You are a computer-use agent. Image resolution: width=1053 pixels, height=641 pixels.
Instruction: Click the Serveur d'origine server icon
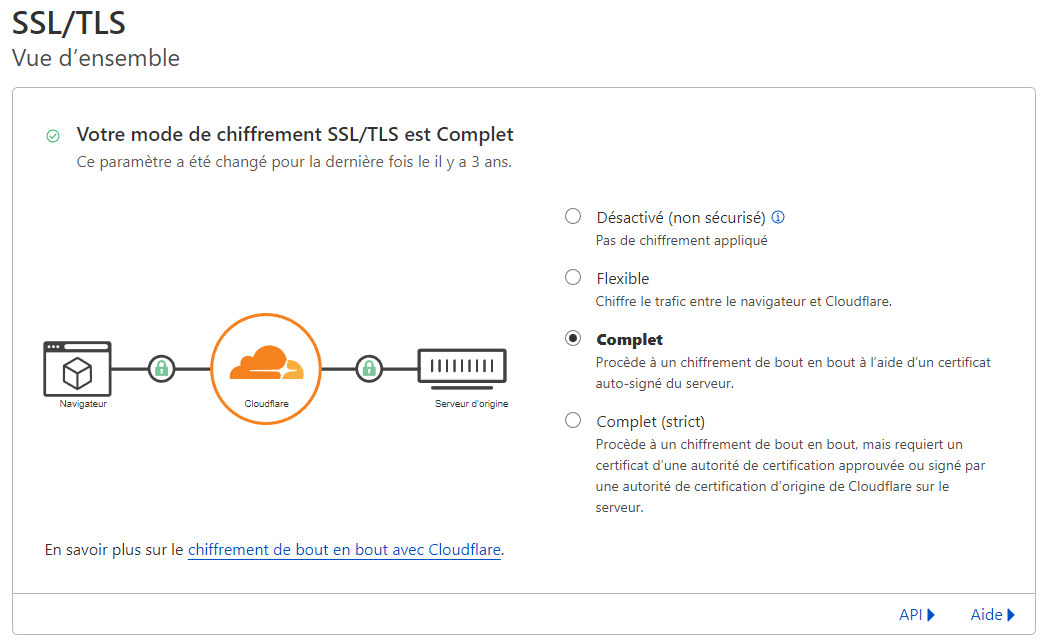click(461, 369)
